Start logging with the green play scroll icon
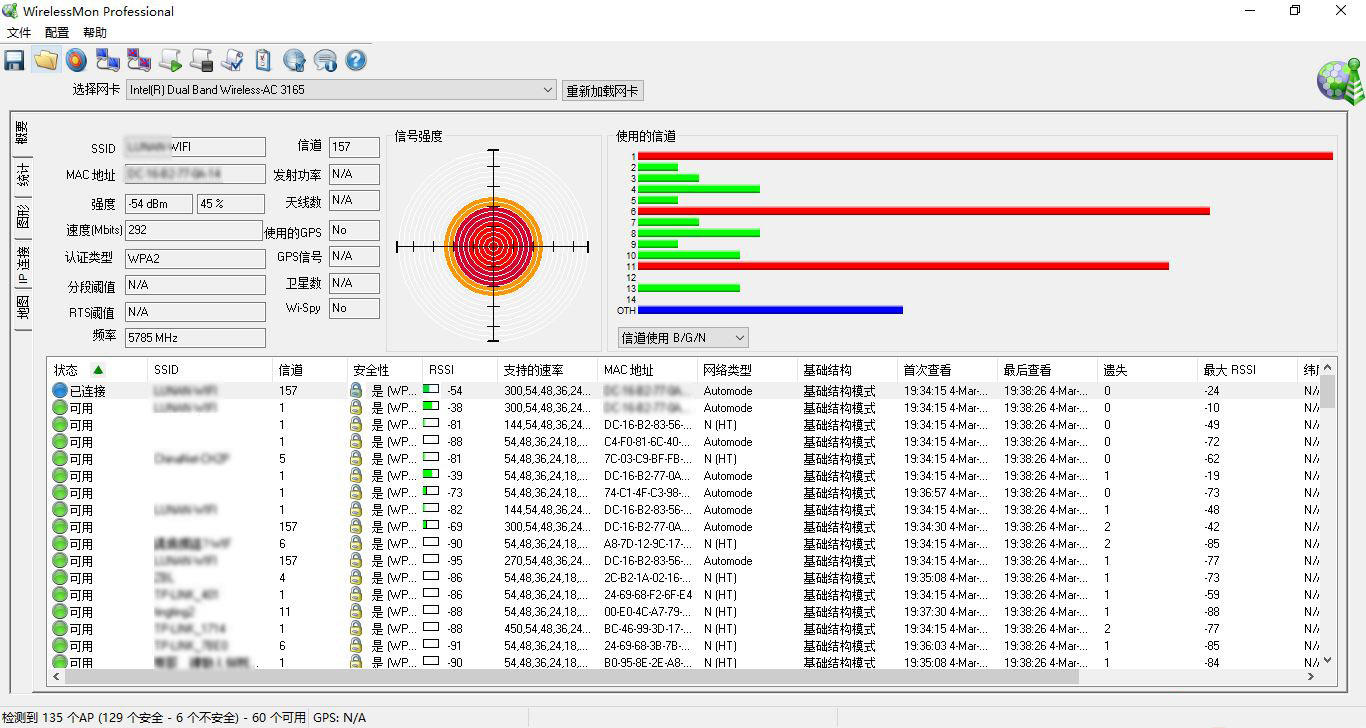Screen dimensions: 1366x728 click(170, 61)
